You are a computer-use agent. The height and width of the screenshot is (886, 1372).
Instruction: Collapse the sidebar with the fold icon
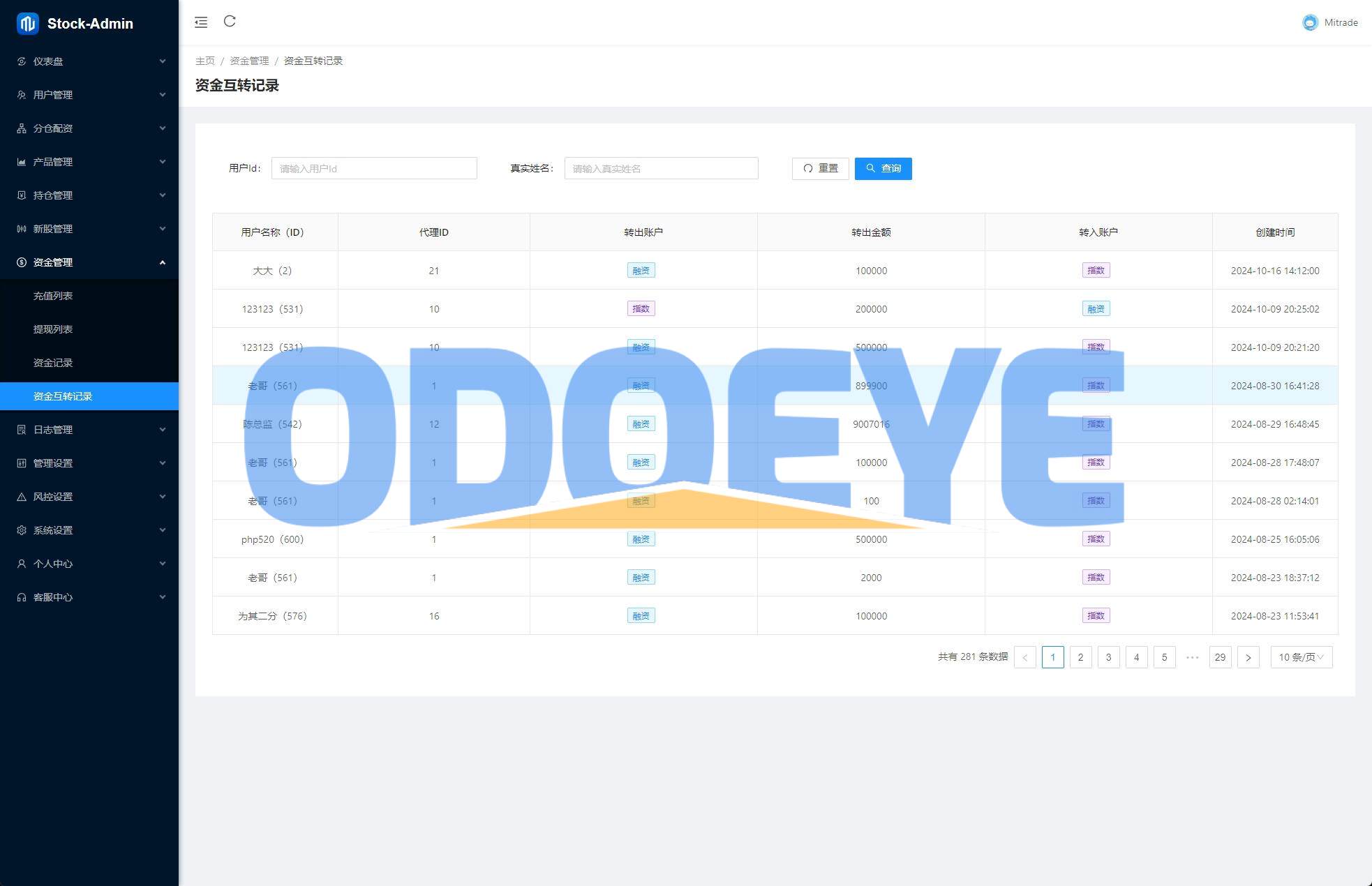201,22
